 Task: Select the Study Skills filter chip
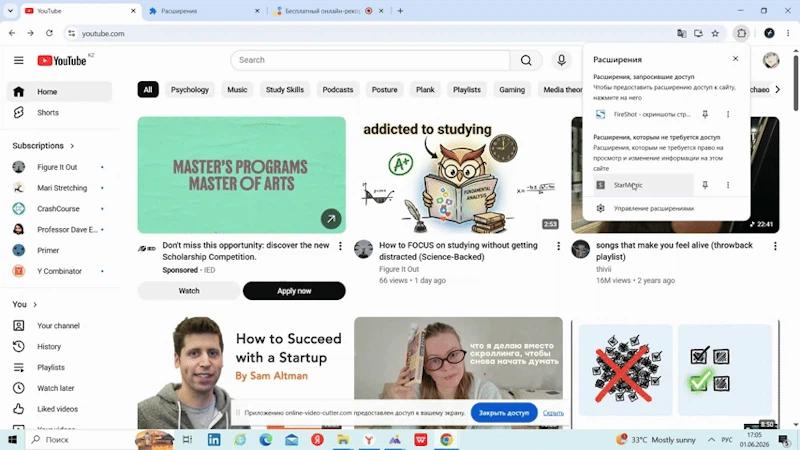[285, 90]
